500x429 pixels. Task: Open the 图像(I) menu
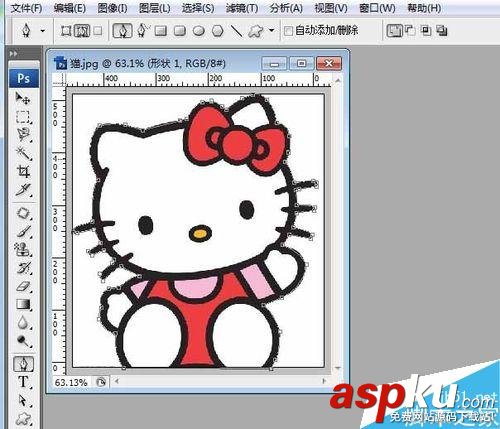(112, 8)
